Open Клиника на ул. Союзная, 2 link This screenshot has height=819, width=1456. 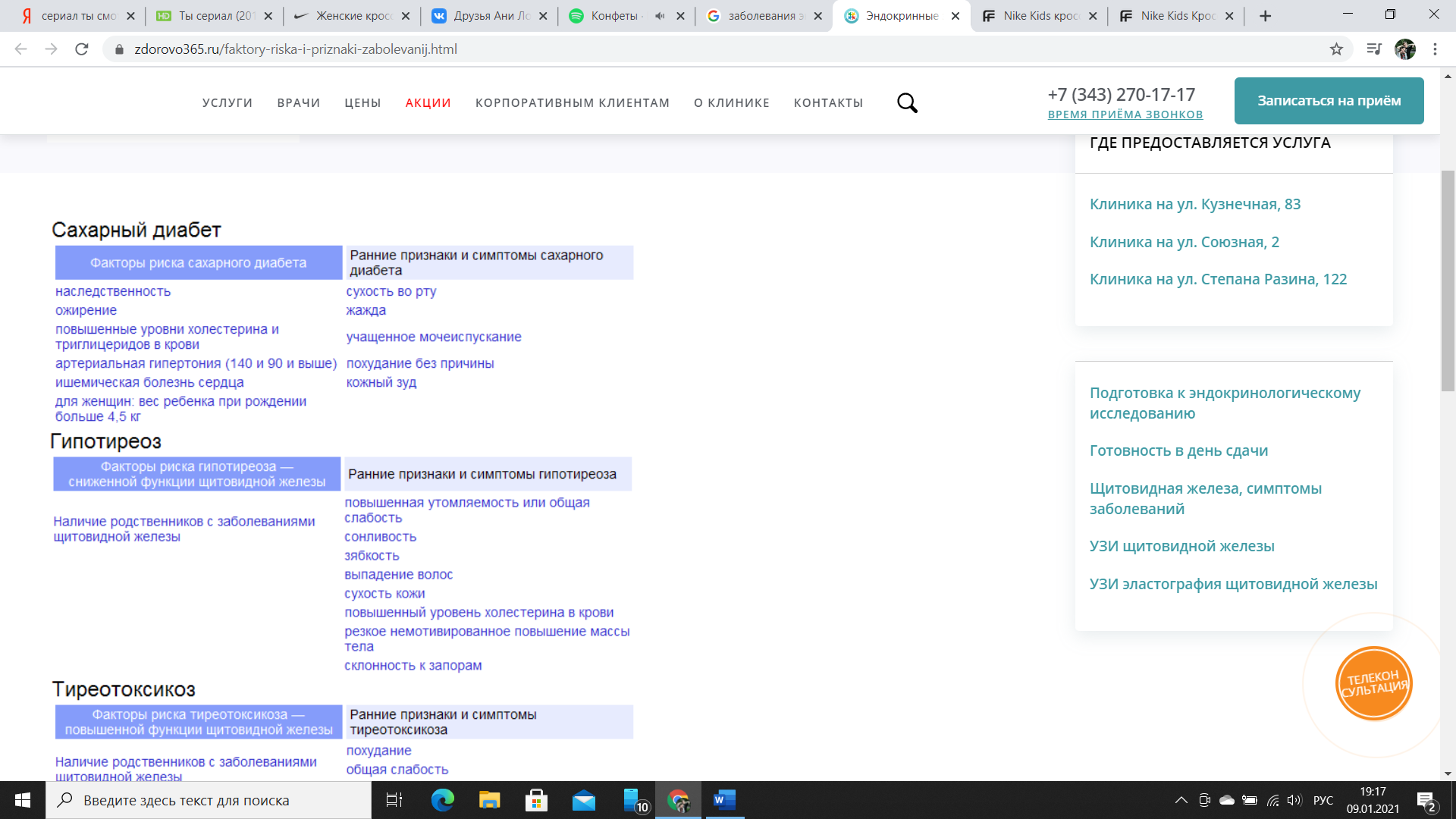pos(1185,242)
